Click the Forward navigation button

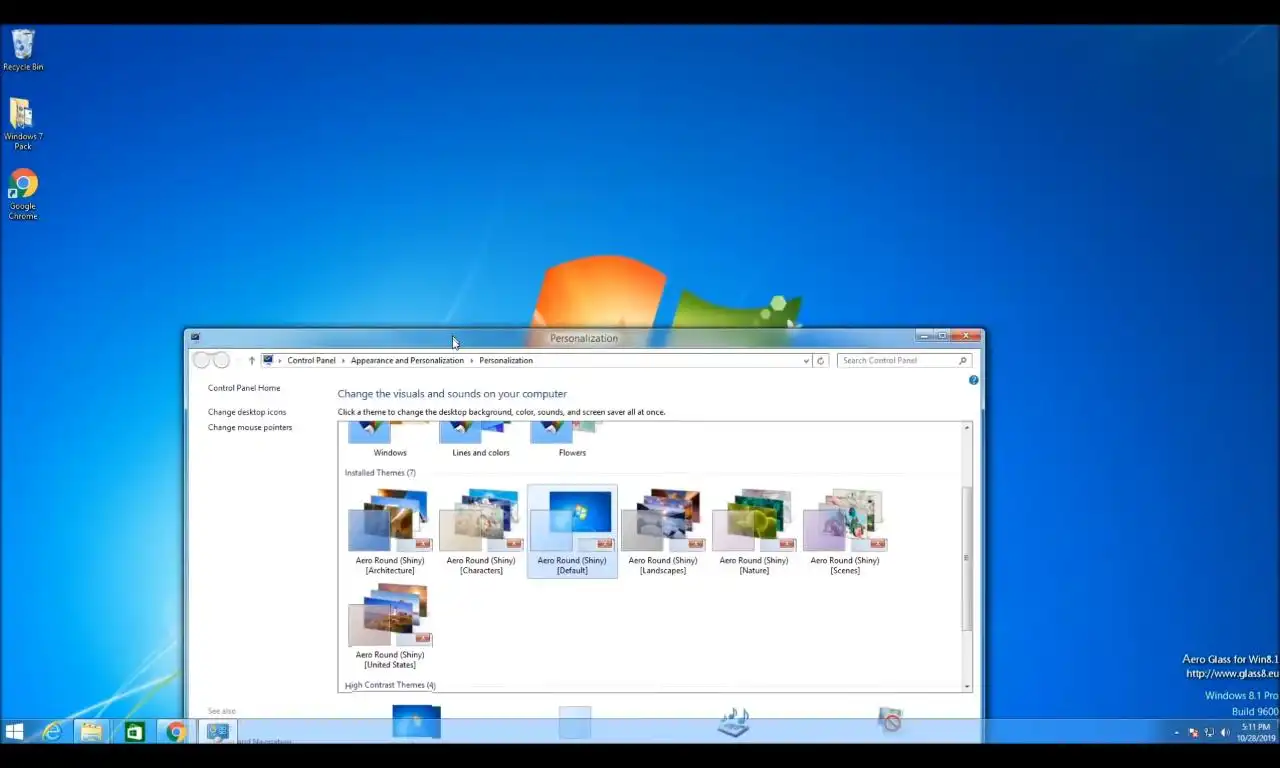point(221,360)
